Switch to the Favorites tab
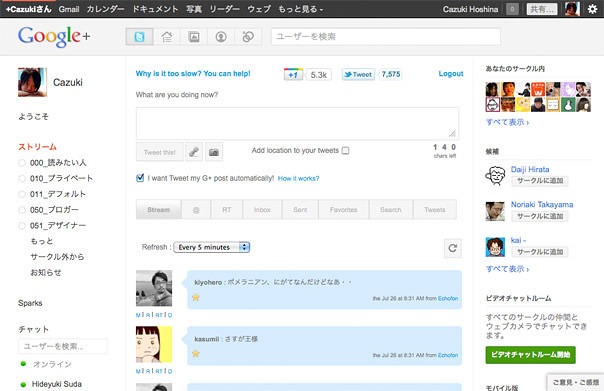This screenshot has height=391, width=604. pyautogui.click(x=343, y=210)
